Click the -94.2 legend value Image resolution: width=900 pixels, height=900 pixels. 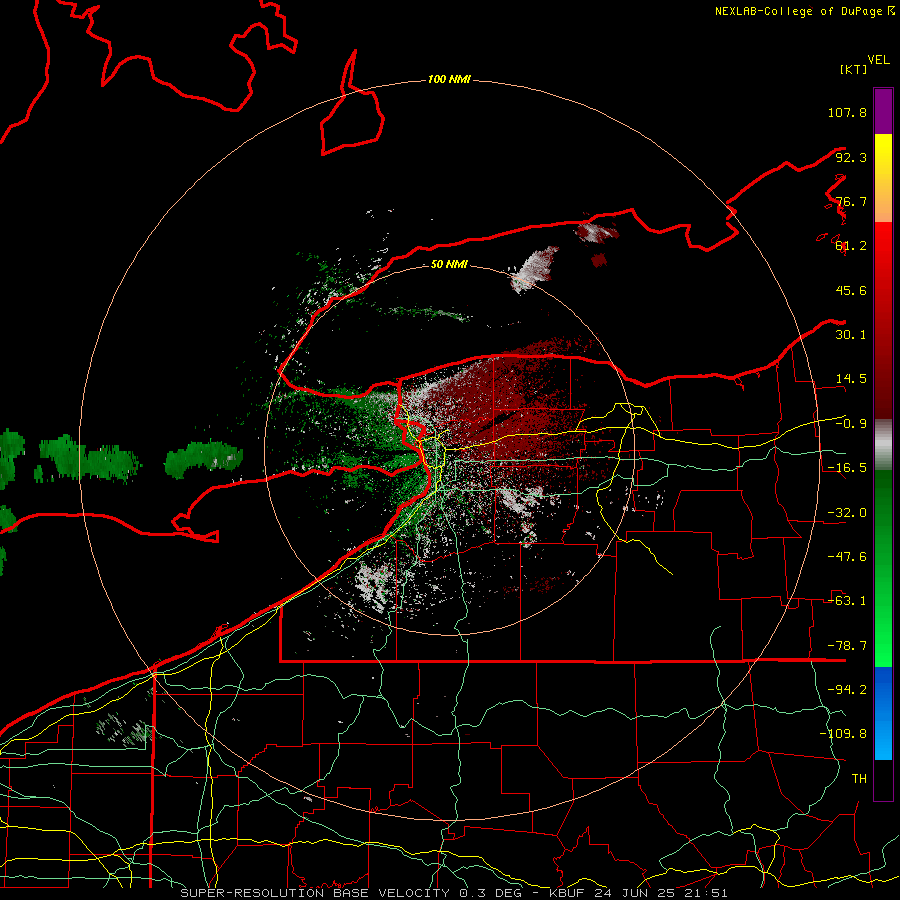pos(847,690)
